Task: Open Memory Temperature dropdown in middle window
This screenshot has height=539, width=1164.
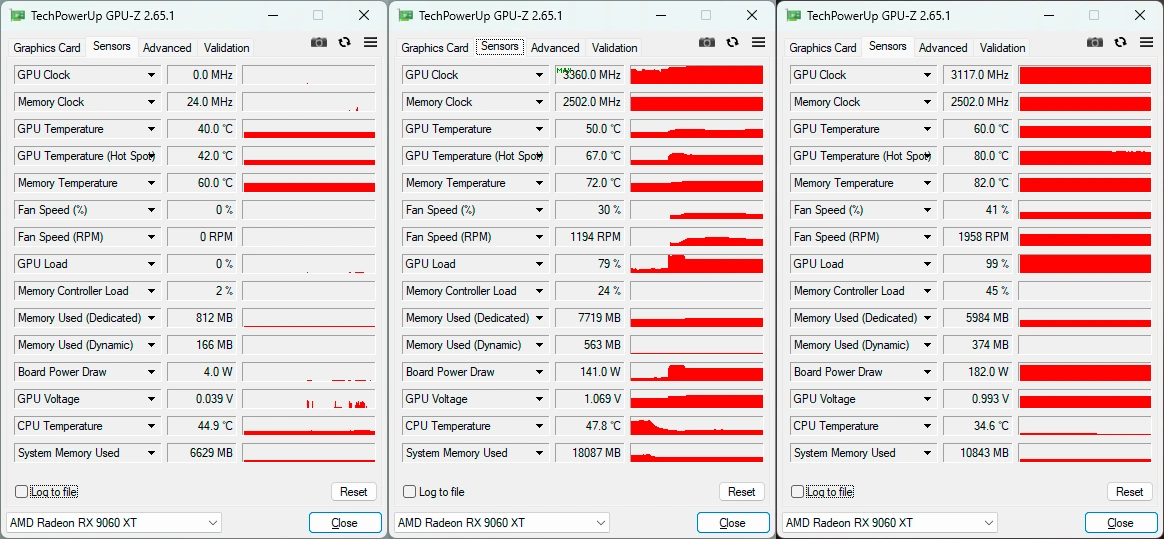Action: click(x=540, y=183)
